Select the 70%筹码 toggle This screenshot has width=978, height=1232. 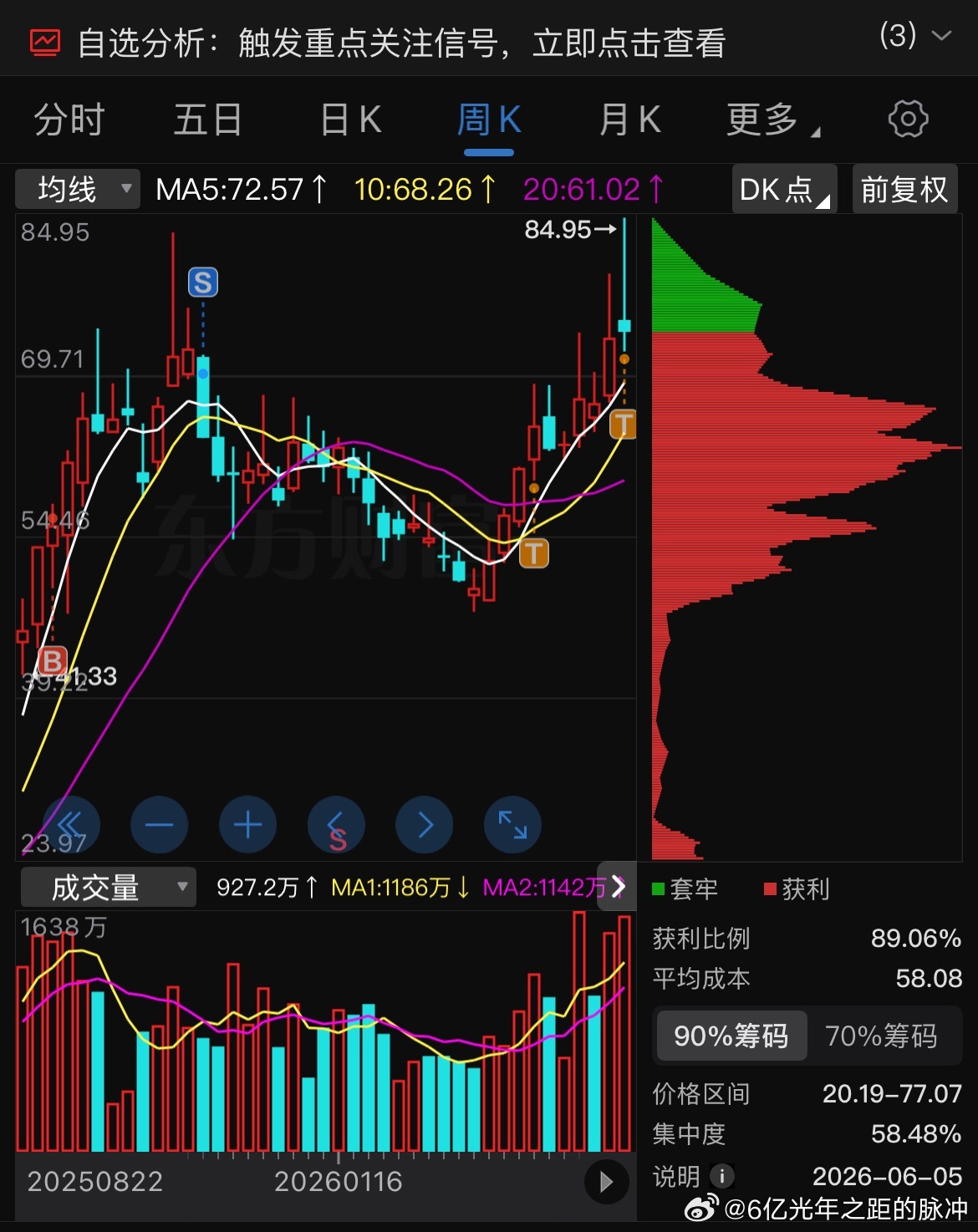pos(881,1036)
